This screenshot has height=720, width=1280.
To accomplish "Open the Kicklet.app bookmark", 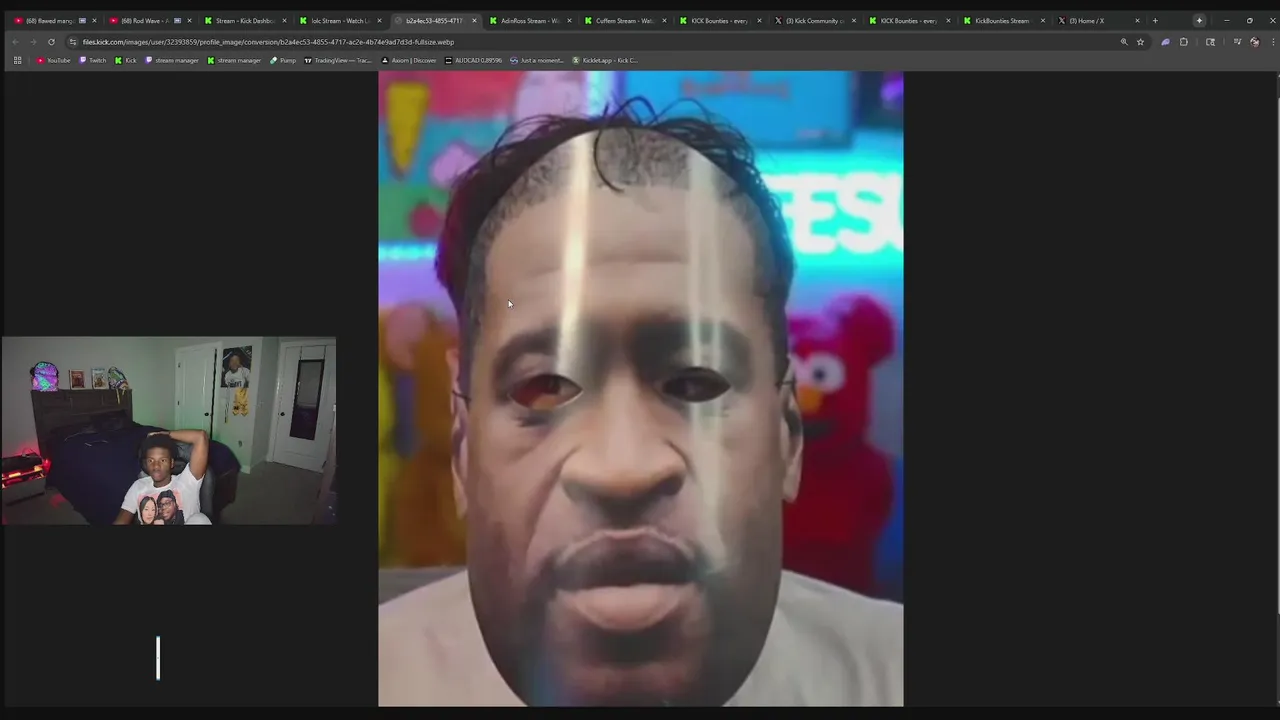I will 605,60.
